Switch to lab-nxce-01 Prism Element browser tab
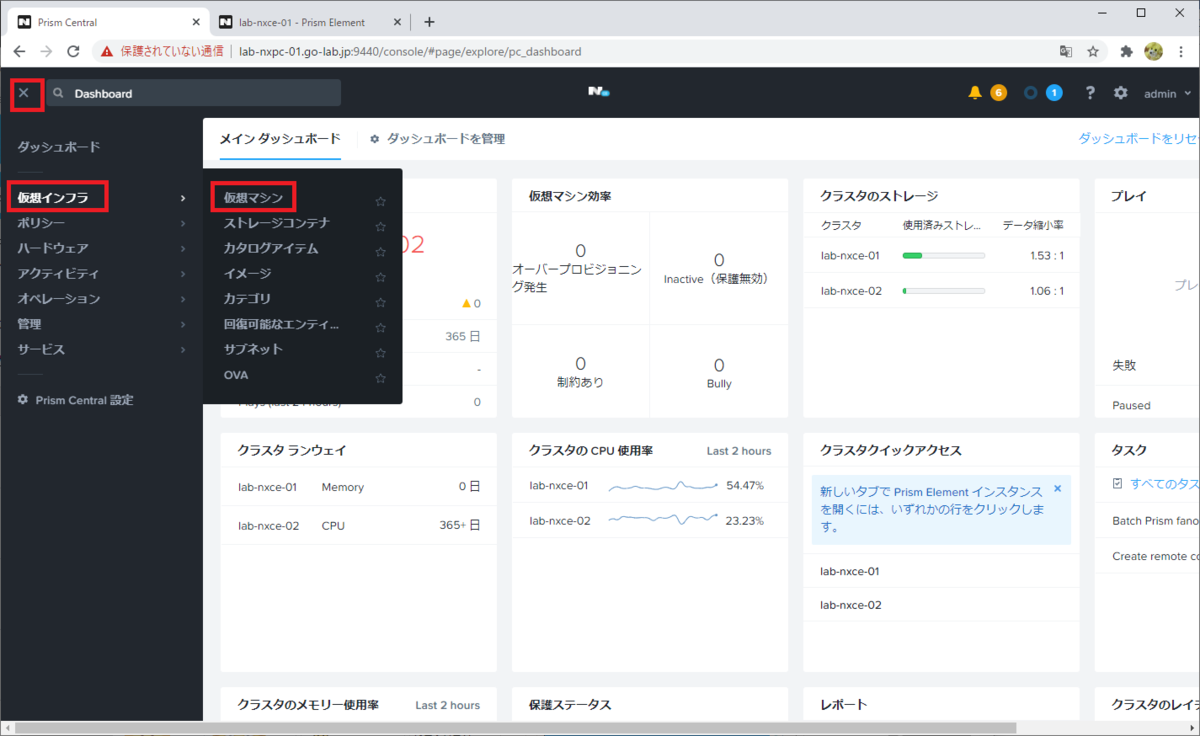1200x736 pixels. 301,22
